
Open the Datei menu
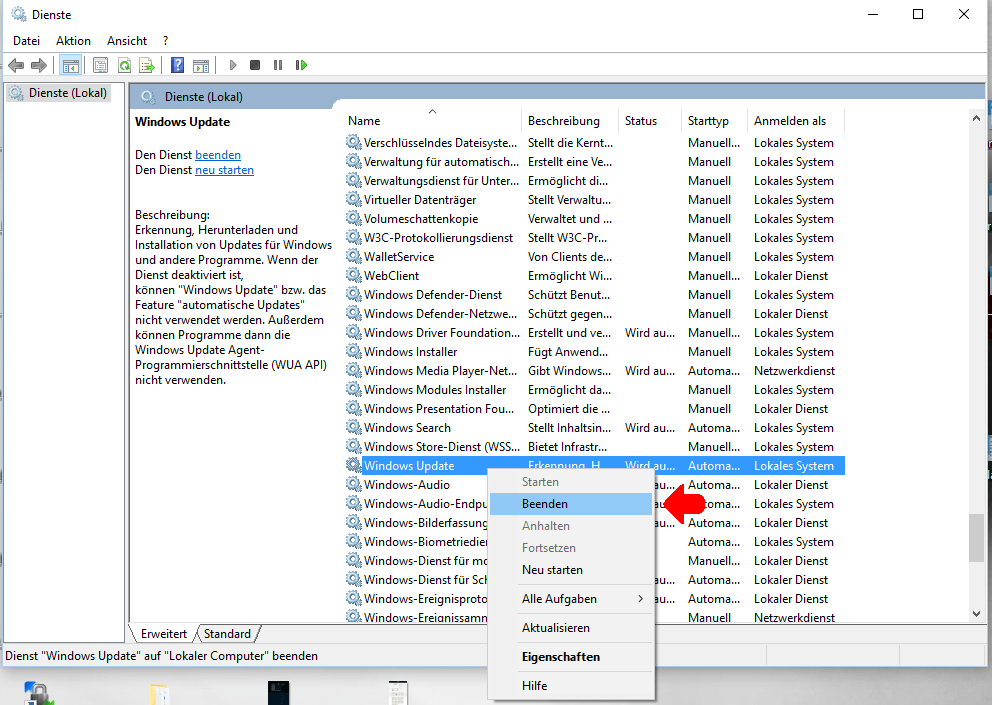click(x=27, y=41)
